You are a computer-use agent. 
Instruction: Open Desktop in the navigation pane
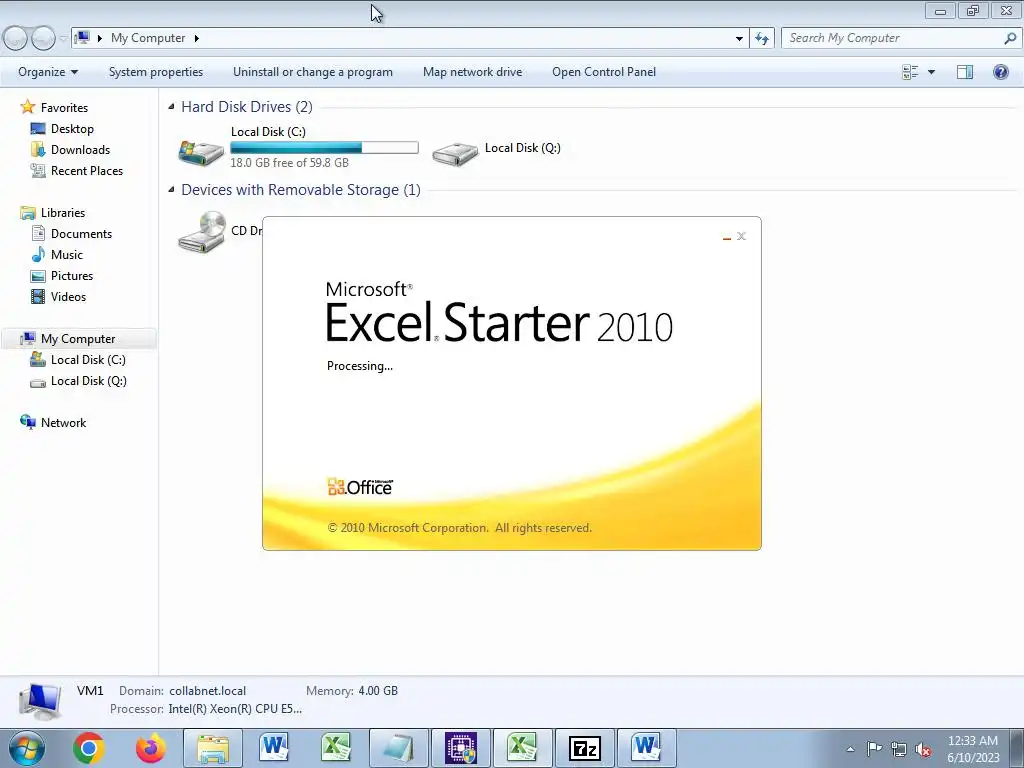(x=72, y=129)
